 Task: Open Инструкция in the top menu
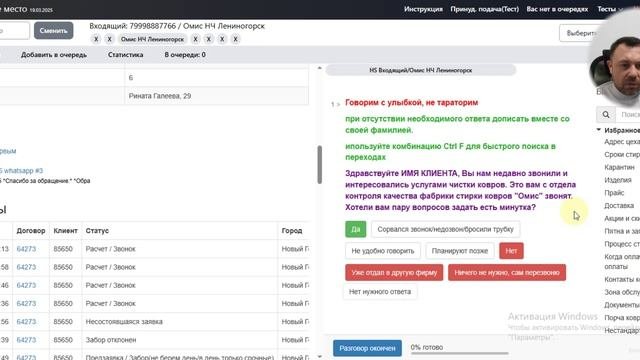pos(423,9)
